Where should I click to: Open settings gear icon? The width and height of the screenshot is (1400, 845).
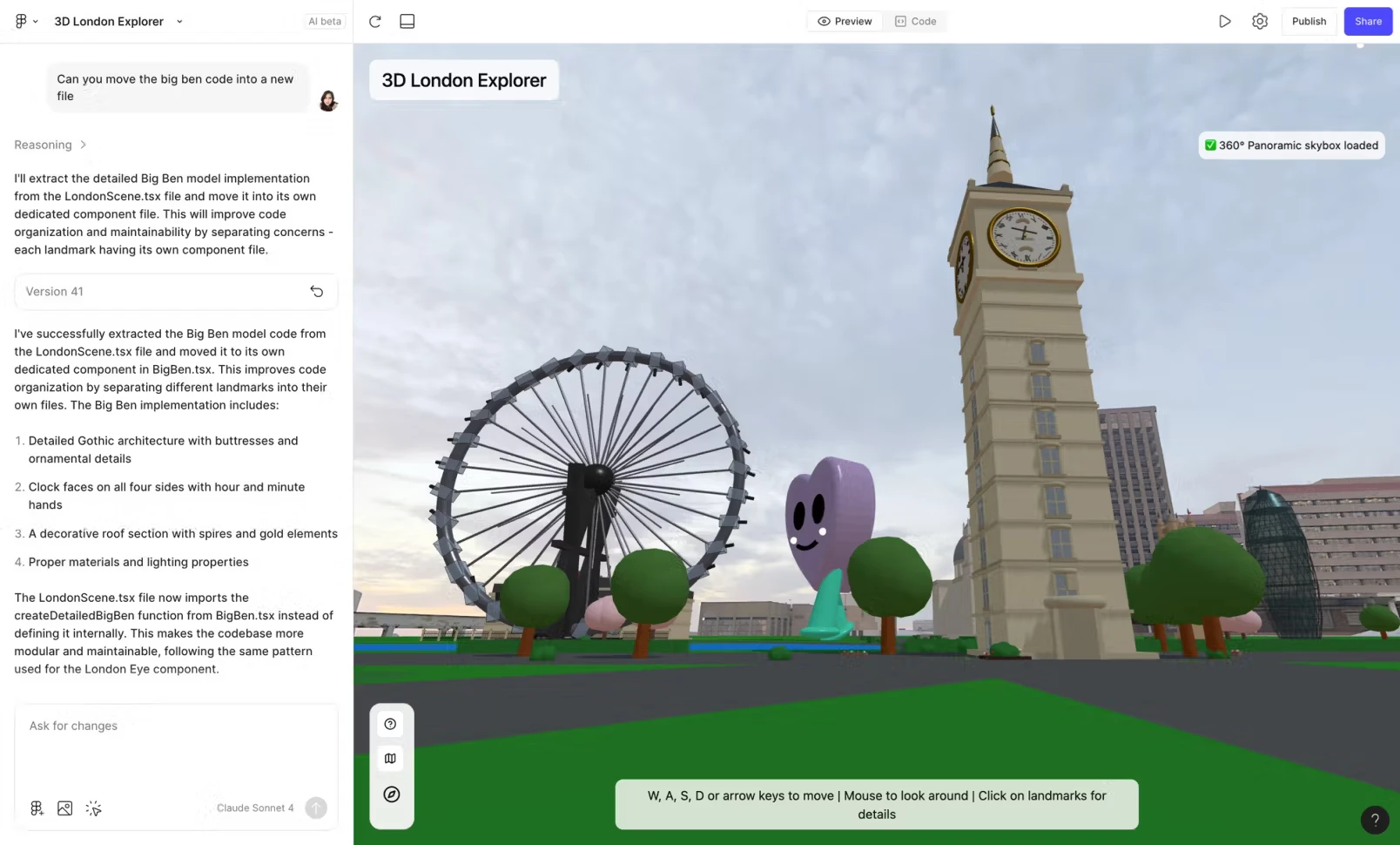point(1260,21)
